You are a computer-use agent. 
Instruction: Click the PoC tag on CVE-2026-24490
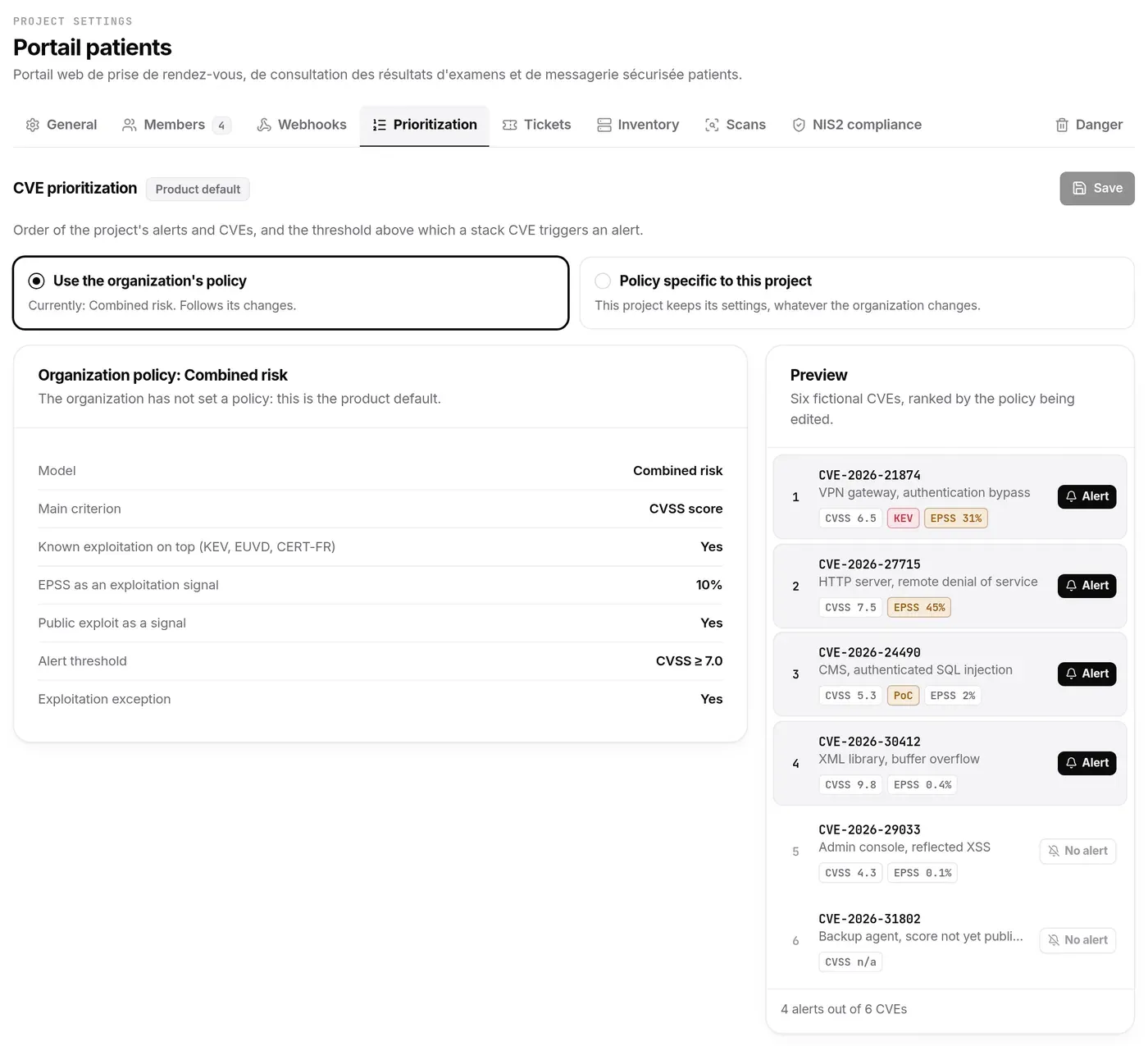point(903,696)
